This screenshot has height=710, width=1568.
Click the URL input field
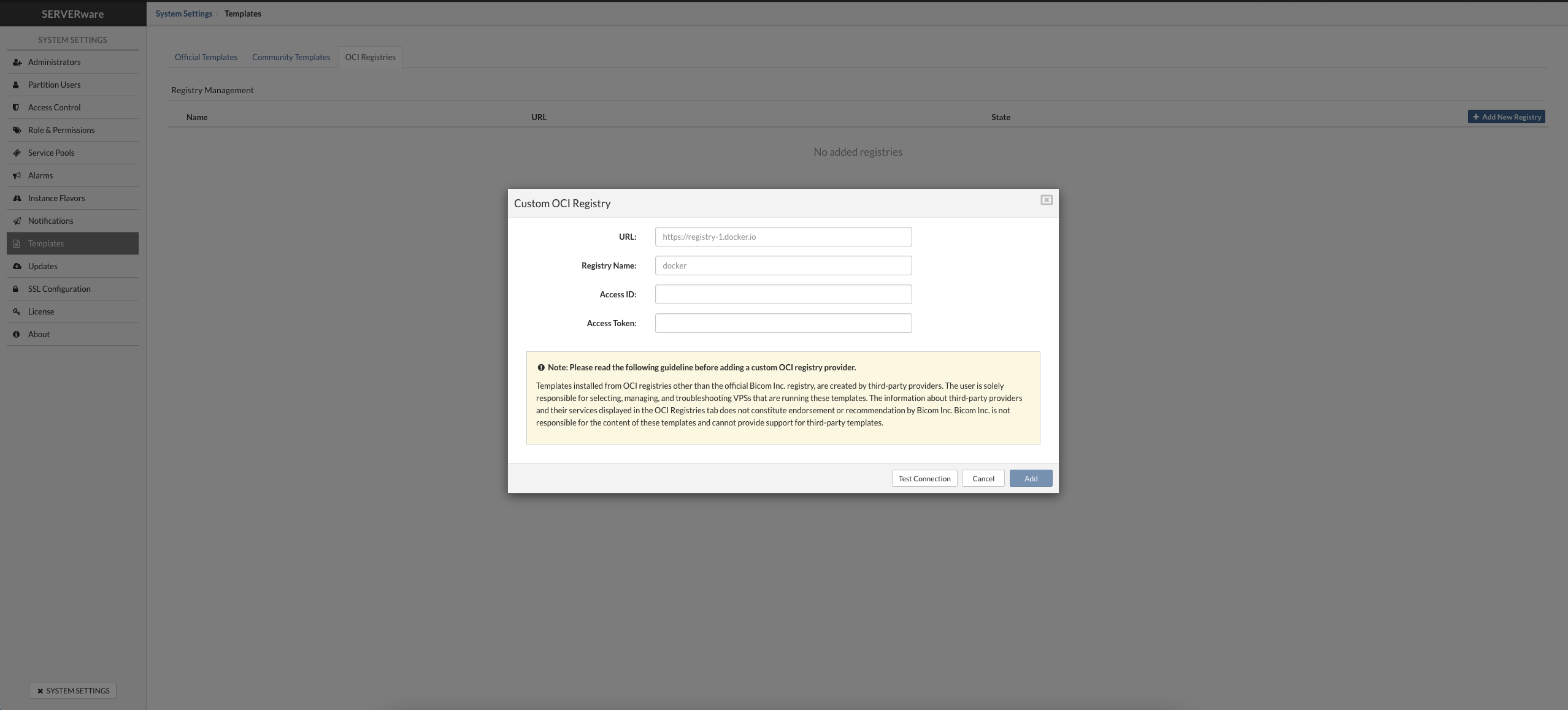pos(783,236)
